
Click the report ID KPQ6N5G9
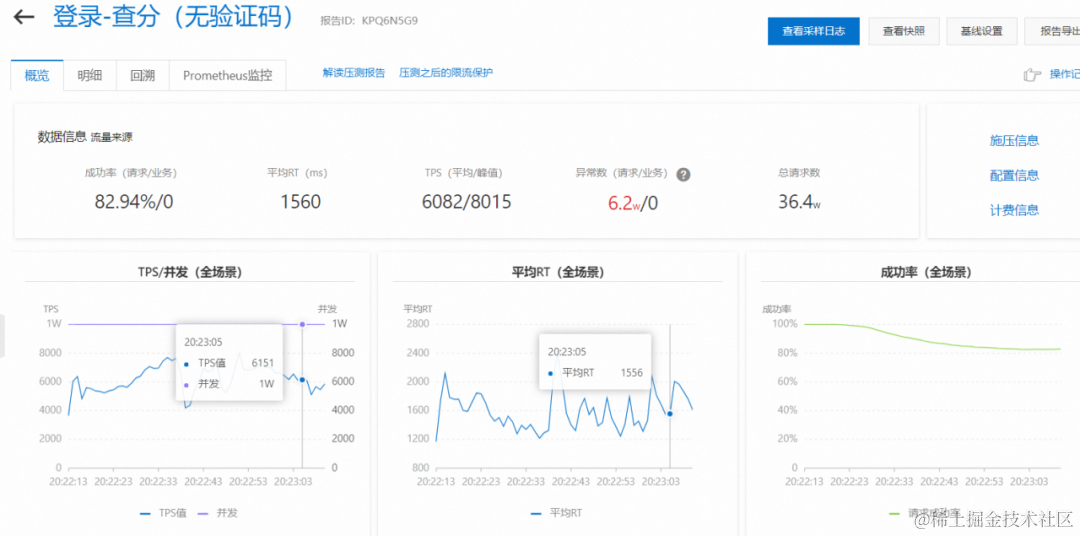coord(389,21)
